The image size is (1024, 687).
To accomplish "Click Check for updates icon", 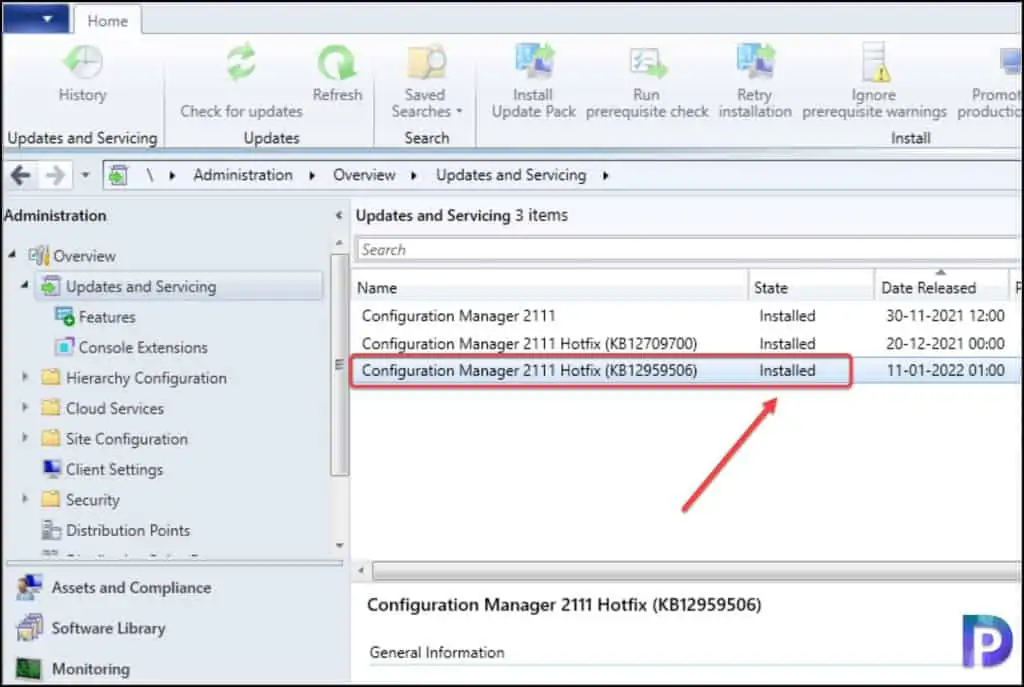I will (241, 63).
